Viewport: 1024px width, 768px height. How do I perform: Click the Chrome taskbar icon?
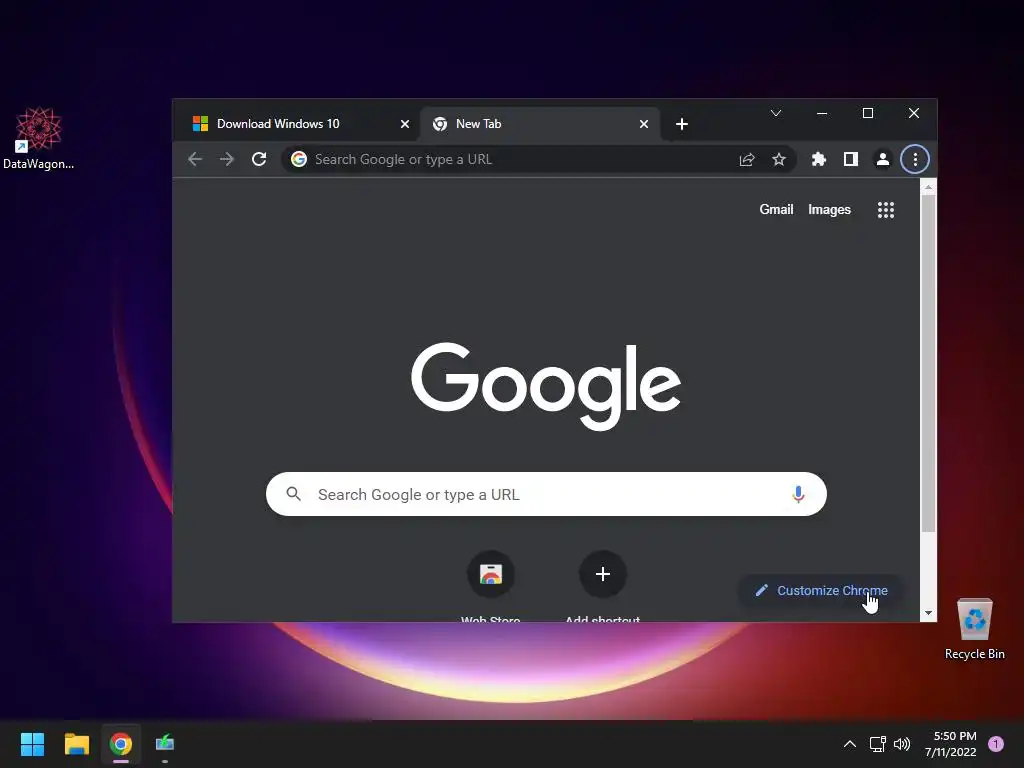(x=121, y=744)
